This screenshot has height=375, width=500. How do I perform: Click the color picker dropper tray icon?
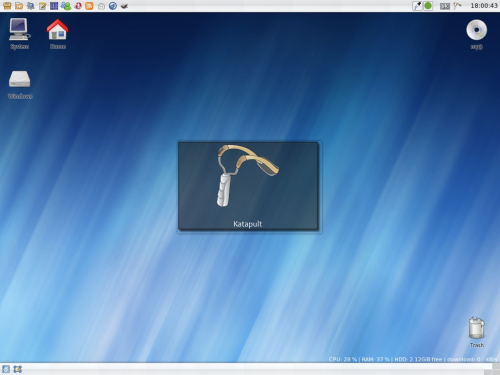[417, 6]
